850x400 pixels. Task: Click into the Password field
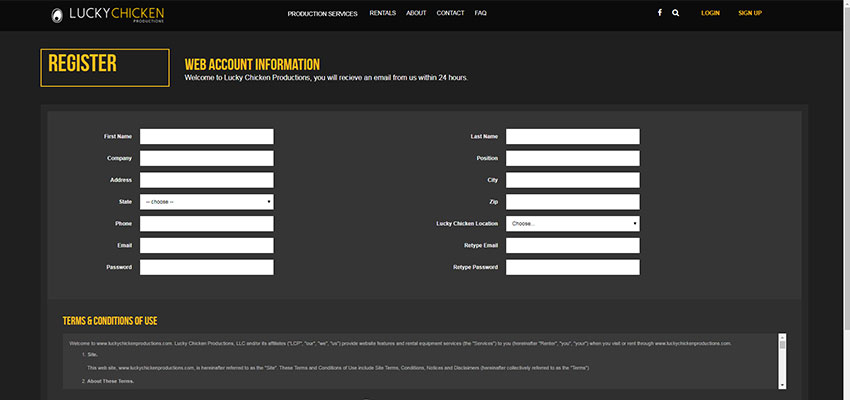pos(207,267)
